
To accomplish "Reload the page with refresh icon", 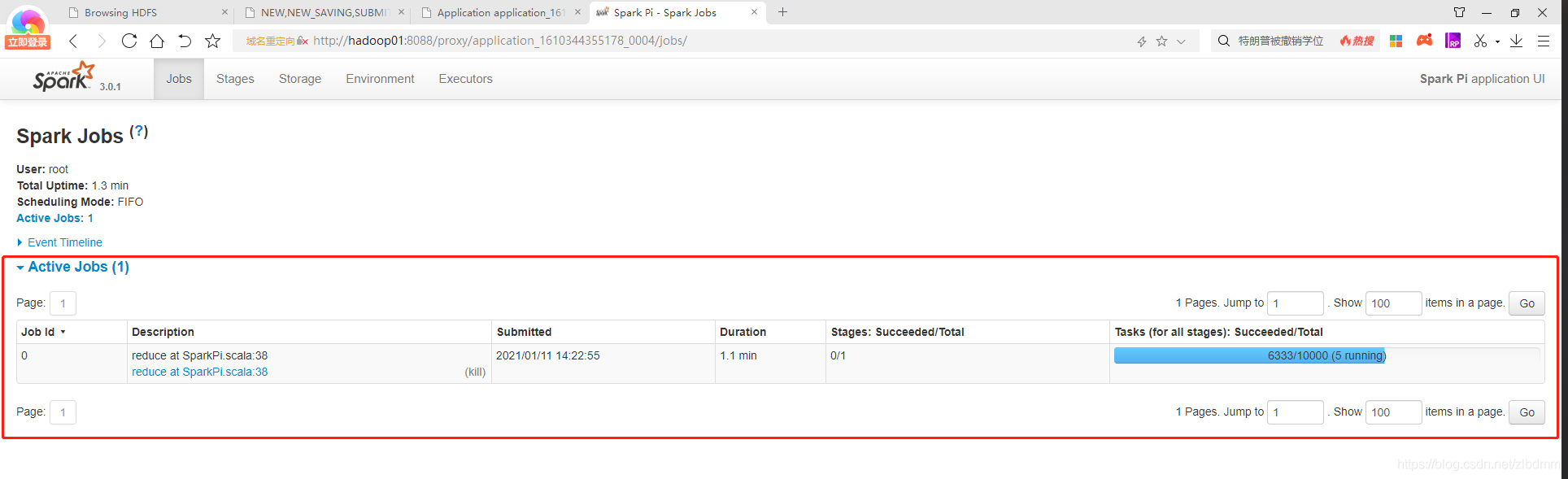I will [129, 41].
